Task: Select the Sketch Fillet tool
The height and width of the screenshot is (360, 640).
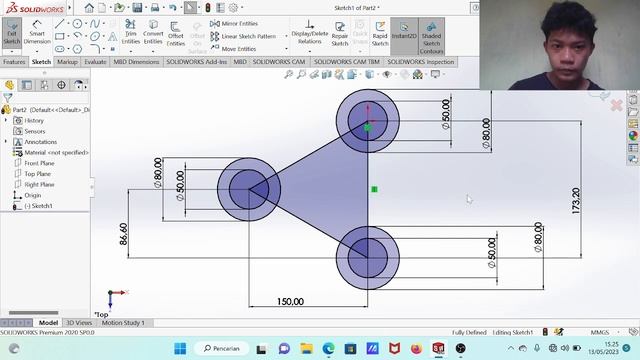Action: pos(95,49)
